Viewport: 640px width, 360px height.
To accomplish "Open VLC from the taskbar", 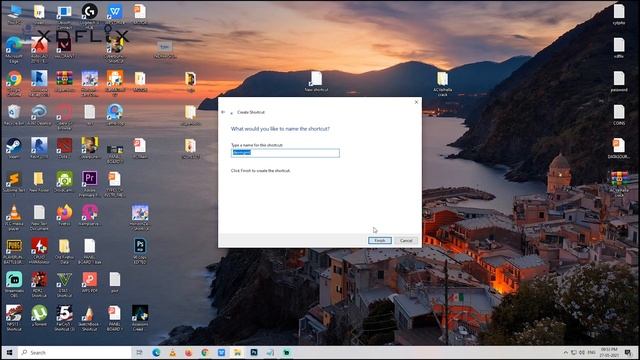I will coord(172,352).
